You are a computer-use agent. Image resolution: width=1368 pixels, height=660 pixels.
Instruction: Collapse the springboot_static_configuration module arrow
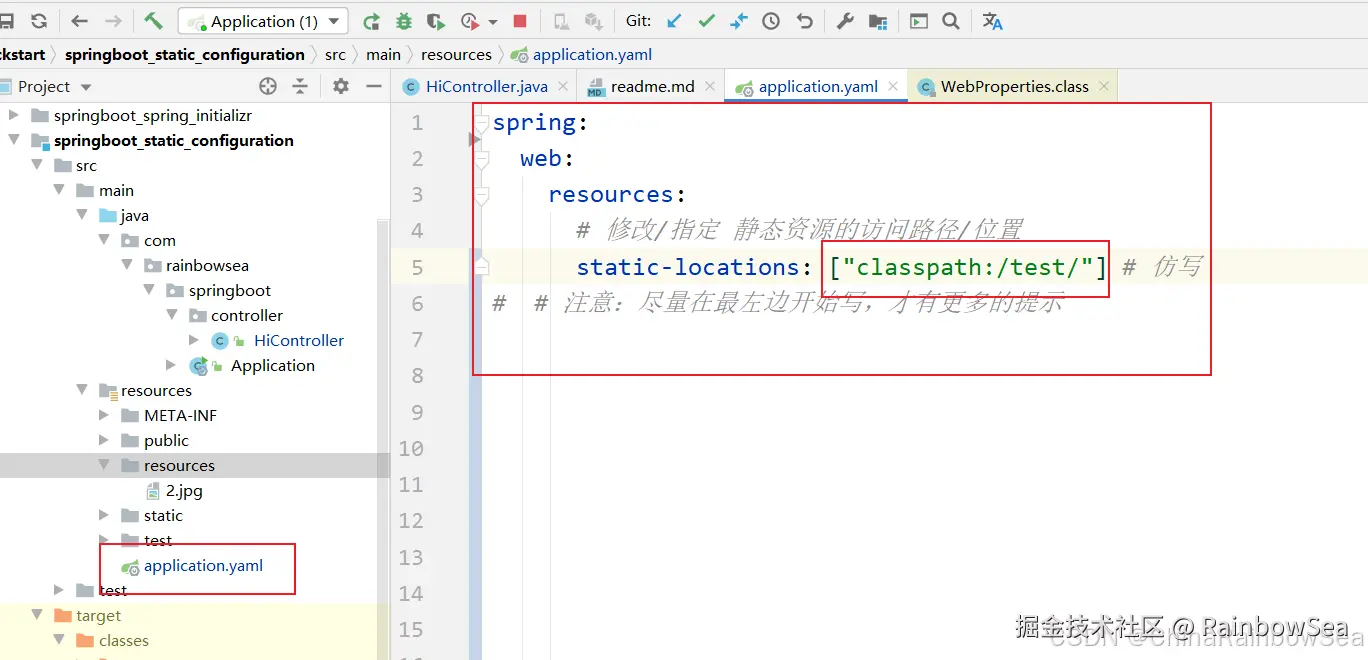14,140
